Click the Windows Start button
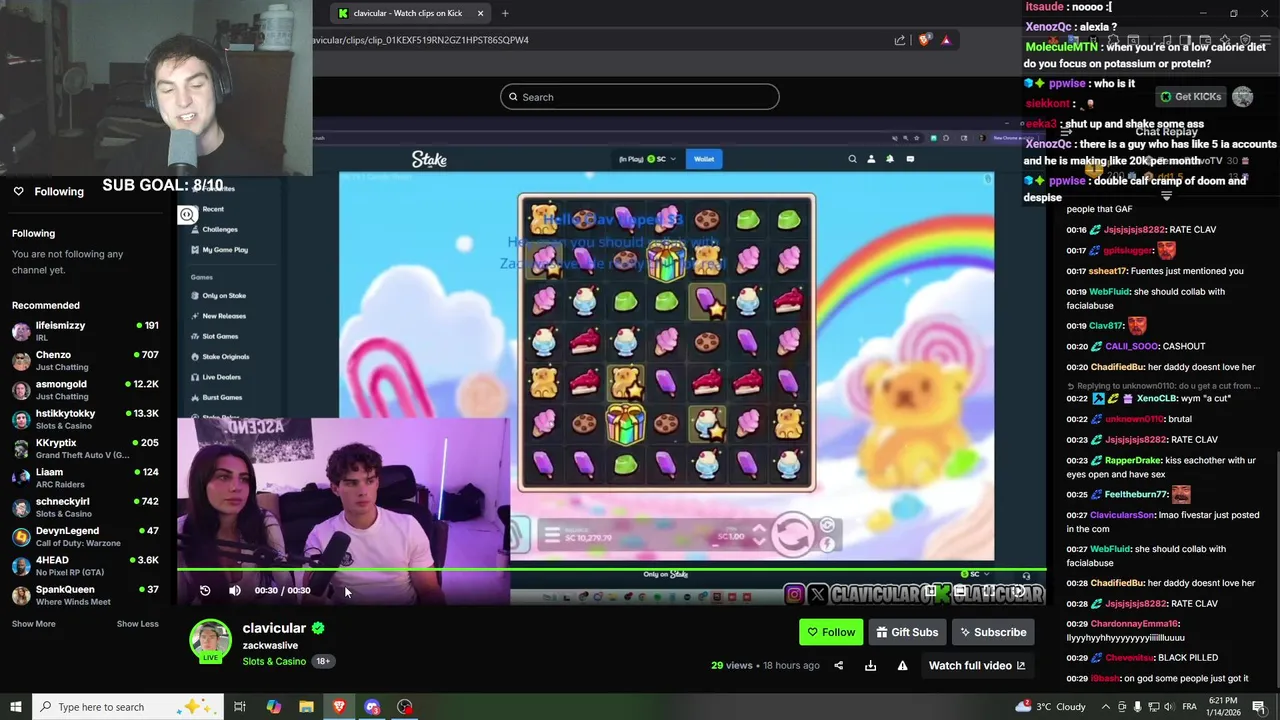This screenshot has height=720, width=1280. [x=16, y=707]
